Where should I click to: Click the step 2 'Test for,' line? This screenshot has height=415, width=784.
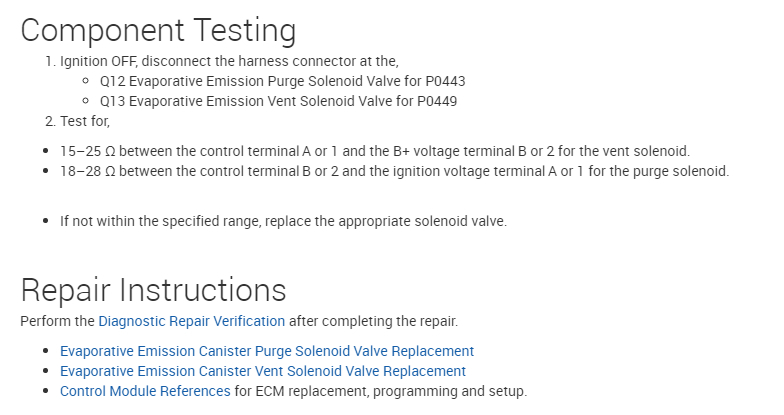tap(84, 121)
